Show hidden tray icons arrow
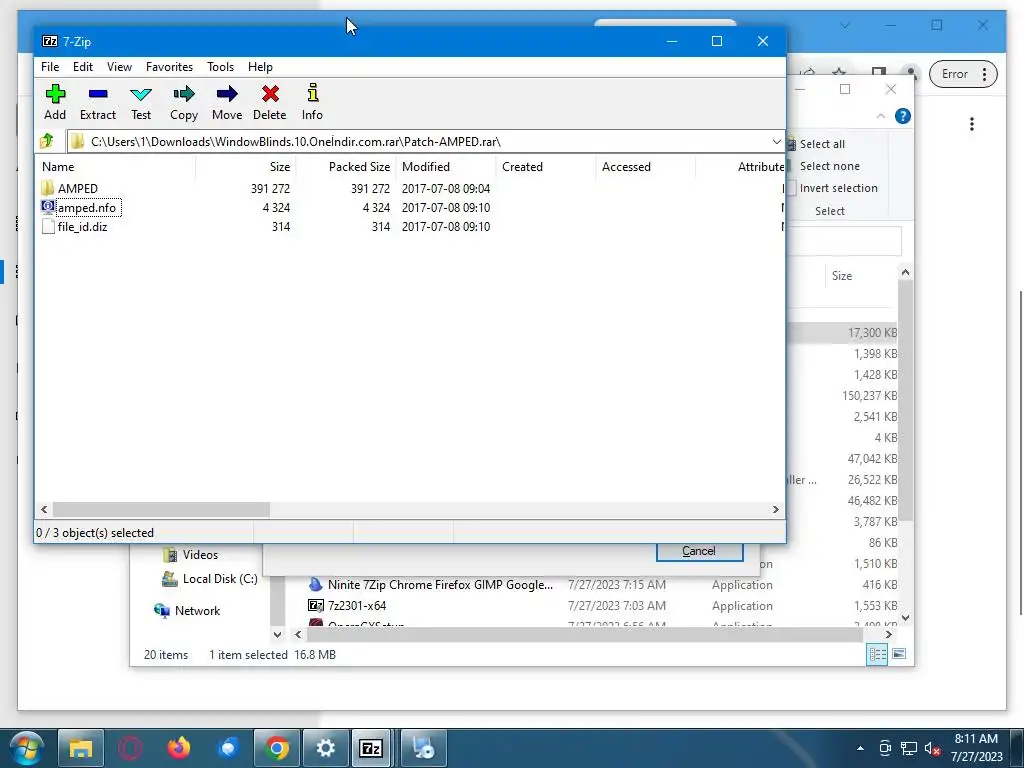 pos(860,748)
